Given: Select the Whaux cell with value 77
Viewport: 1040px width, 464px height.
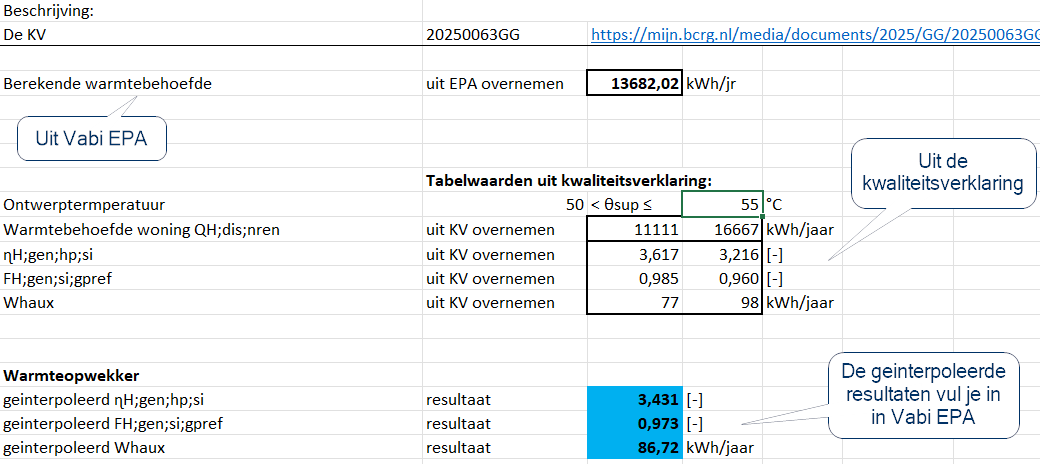Looking at the screenshot, I should pos(635,303).
